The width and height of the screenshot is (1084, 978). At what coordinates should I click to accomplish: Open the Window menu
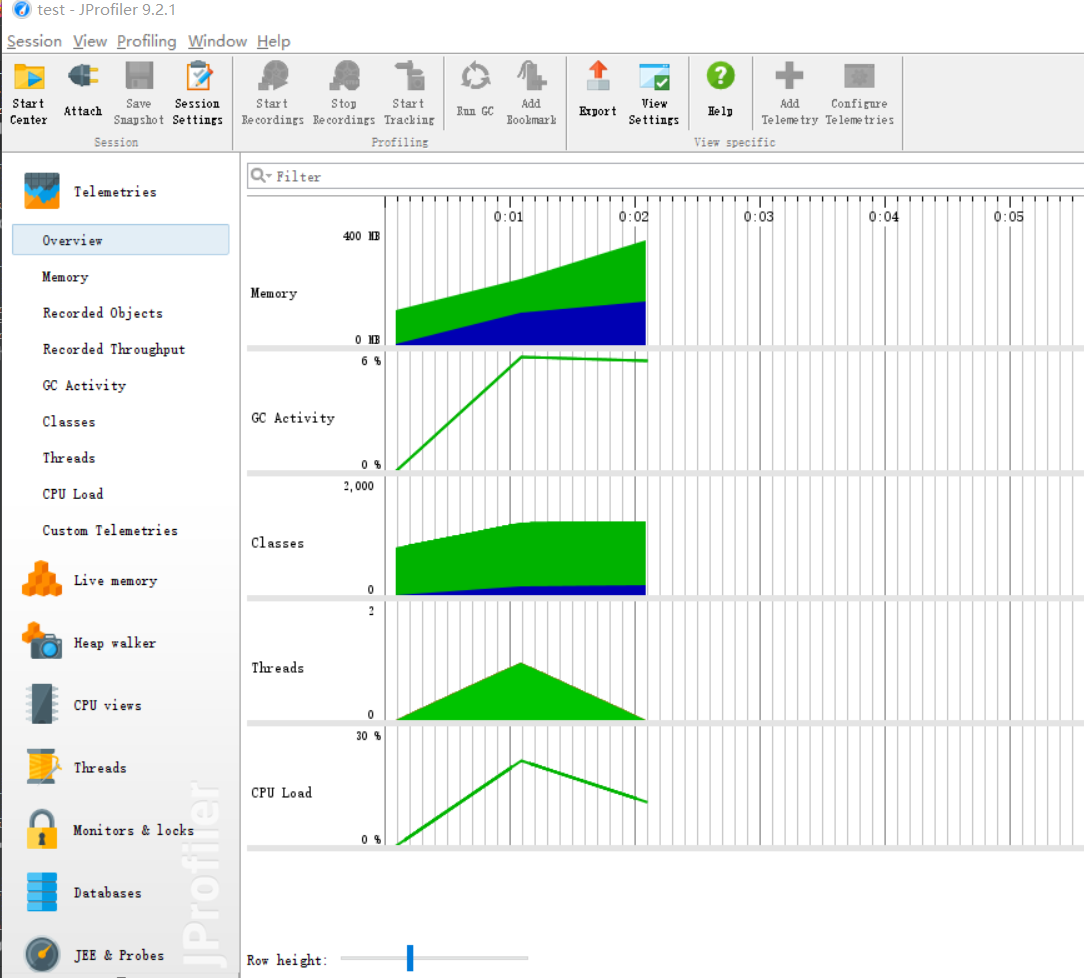pos(217,41)
